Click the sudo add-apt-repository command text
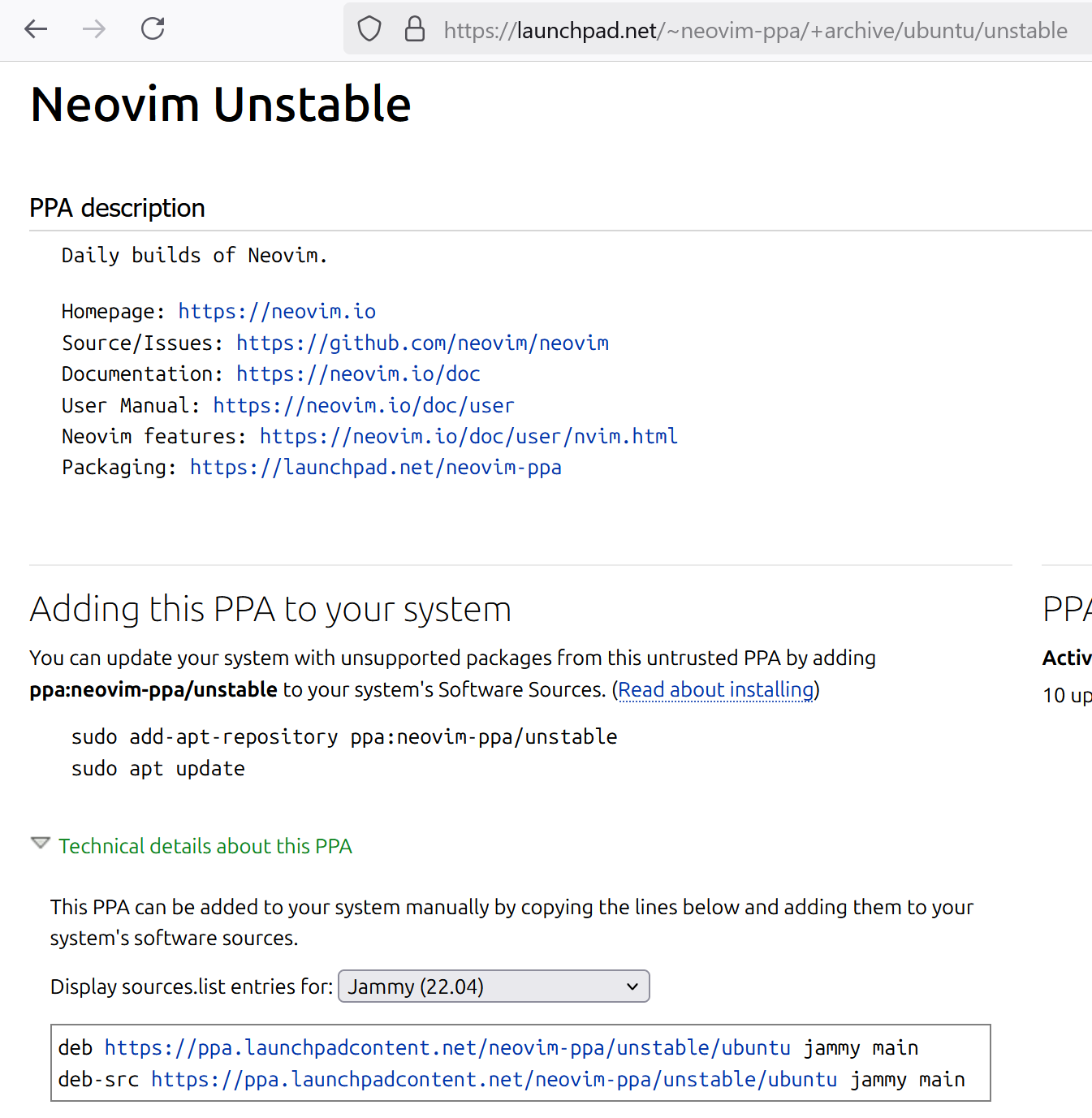This screenshot has height=1118, width=1092. (344, 737)
